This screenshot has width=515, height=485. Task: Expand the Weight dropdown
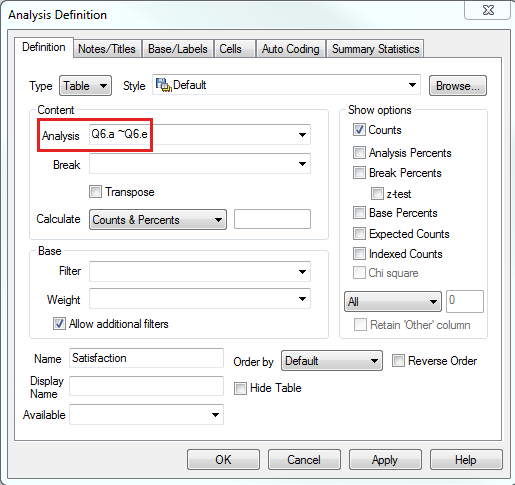[302, 299]
